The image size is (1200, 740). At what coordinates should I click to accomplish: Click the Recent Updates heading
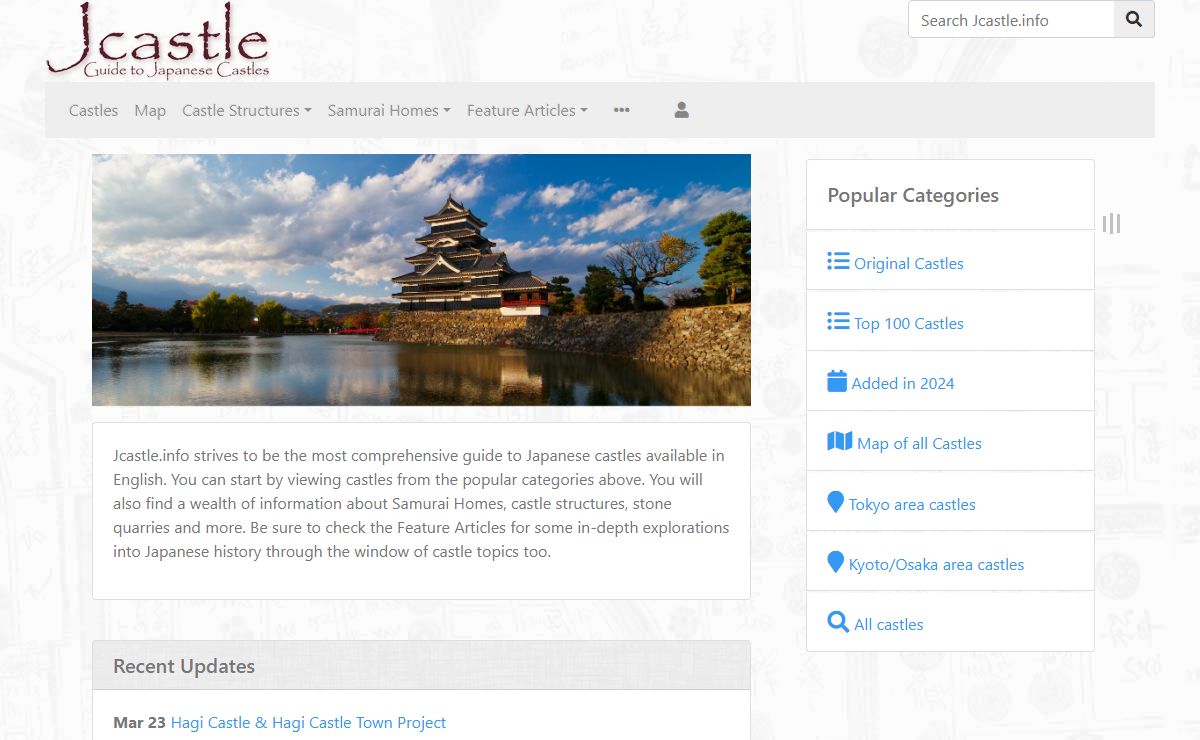point(184,666)
